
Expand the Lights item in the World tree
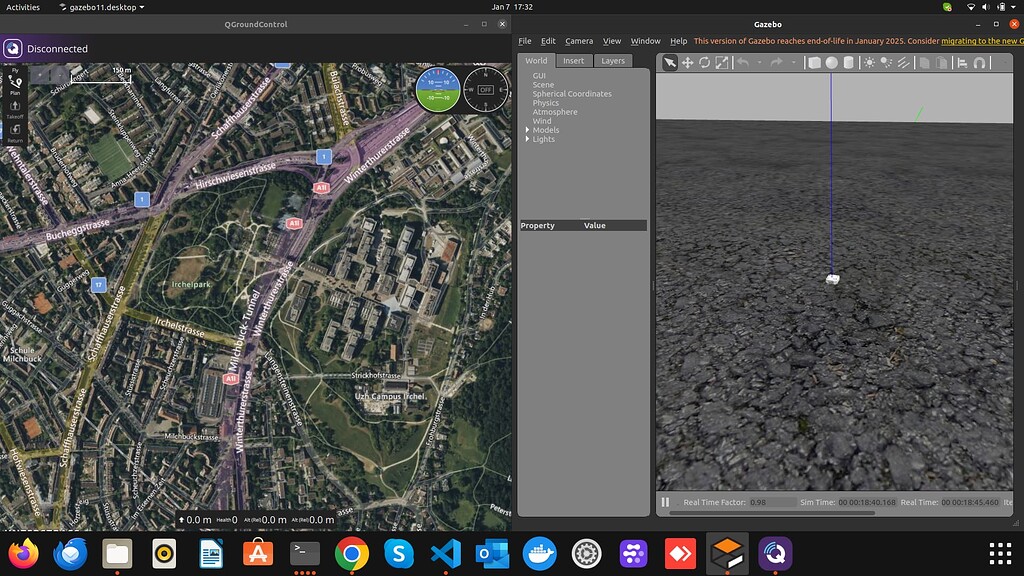pyautogui.click(x=530, y=139)
